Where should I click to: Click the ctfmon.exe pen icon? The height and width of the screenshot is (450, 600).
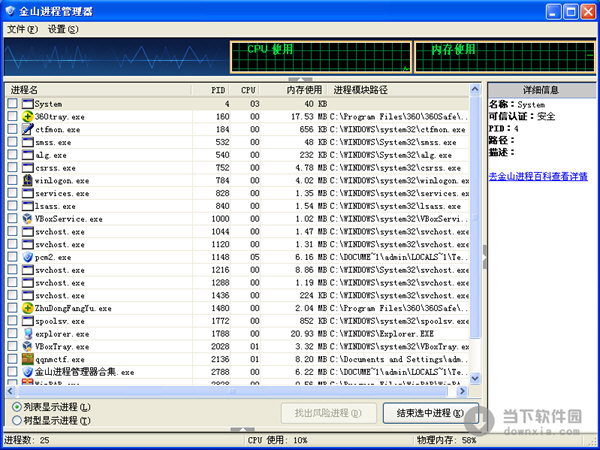click(28, 129)
